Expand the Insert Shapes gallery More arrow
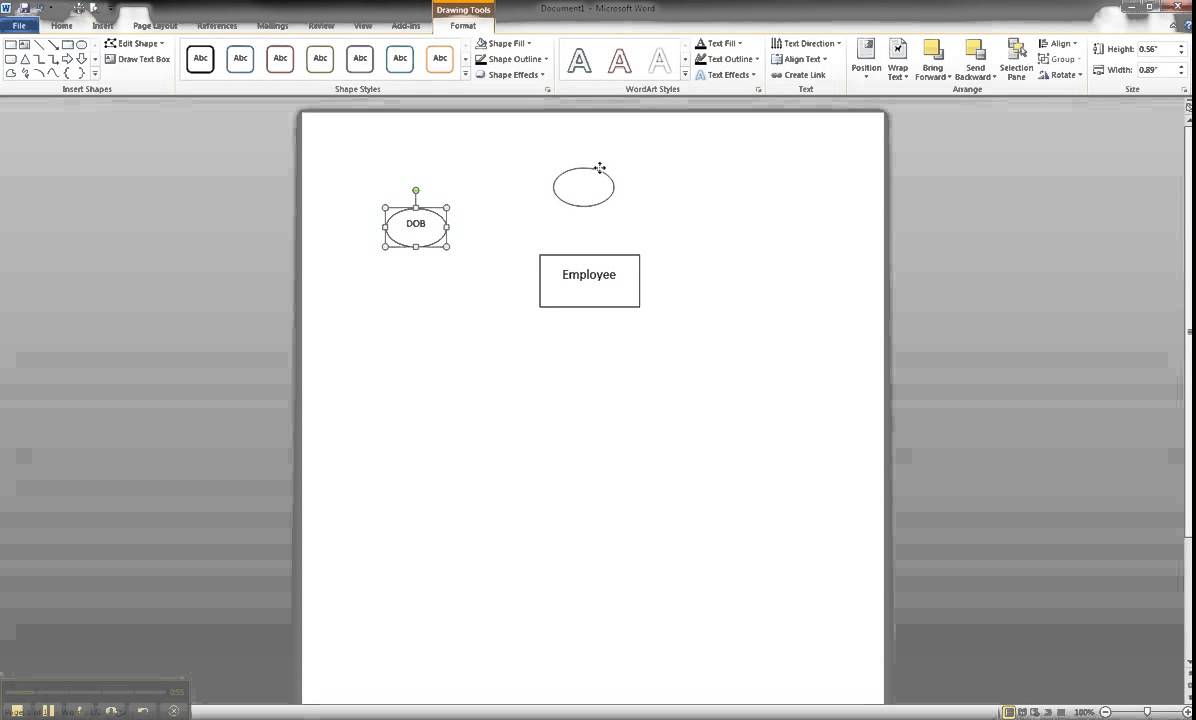This screenshot has height=720, width=1196. (x=95, y=73)
